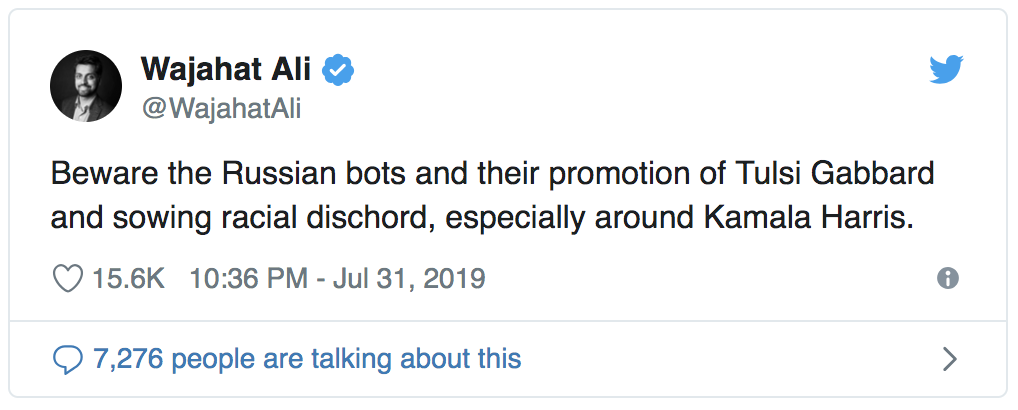Open "7,276 people are talking about this"
The image size is (1018, 410).
306,358
